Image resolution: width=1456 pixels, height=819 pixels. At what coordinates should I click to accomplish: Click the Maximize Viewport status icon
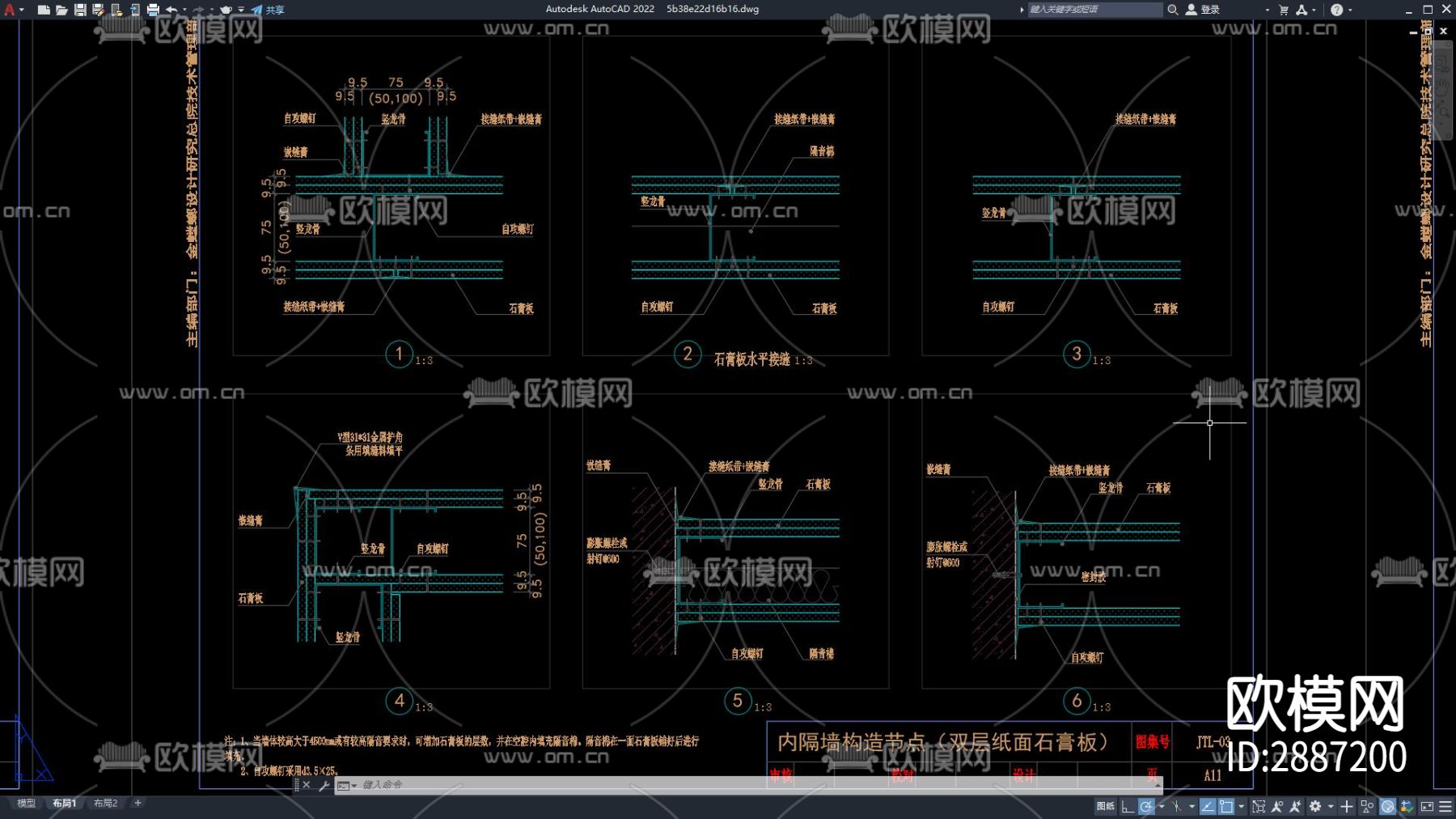click(x=1259, y=806)
